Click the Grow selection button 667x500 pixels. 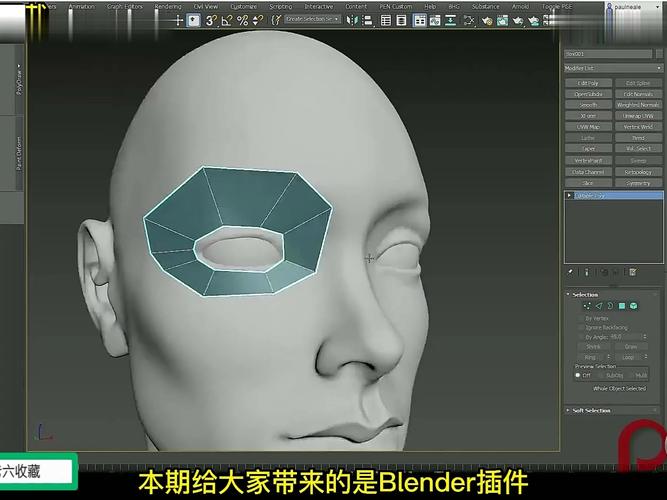(631, 347)
